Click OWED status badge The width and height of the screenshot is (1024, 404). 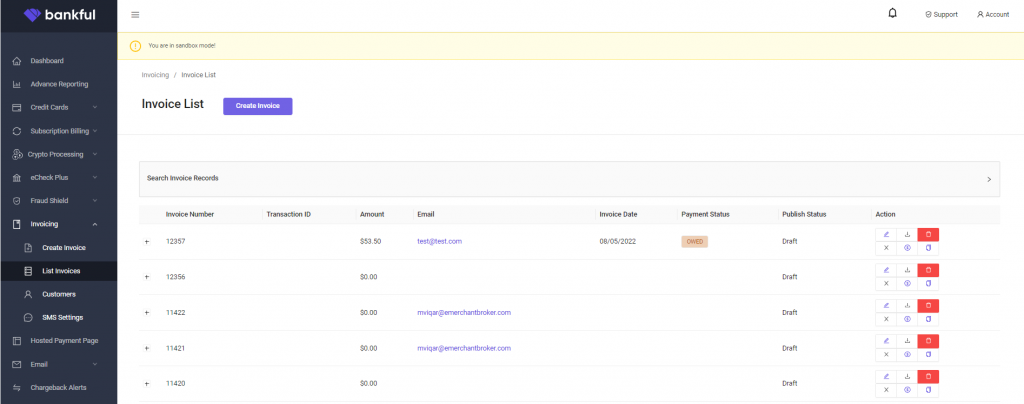[x=695, y=241]
